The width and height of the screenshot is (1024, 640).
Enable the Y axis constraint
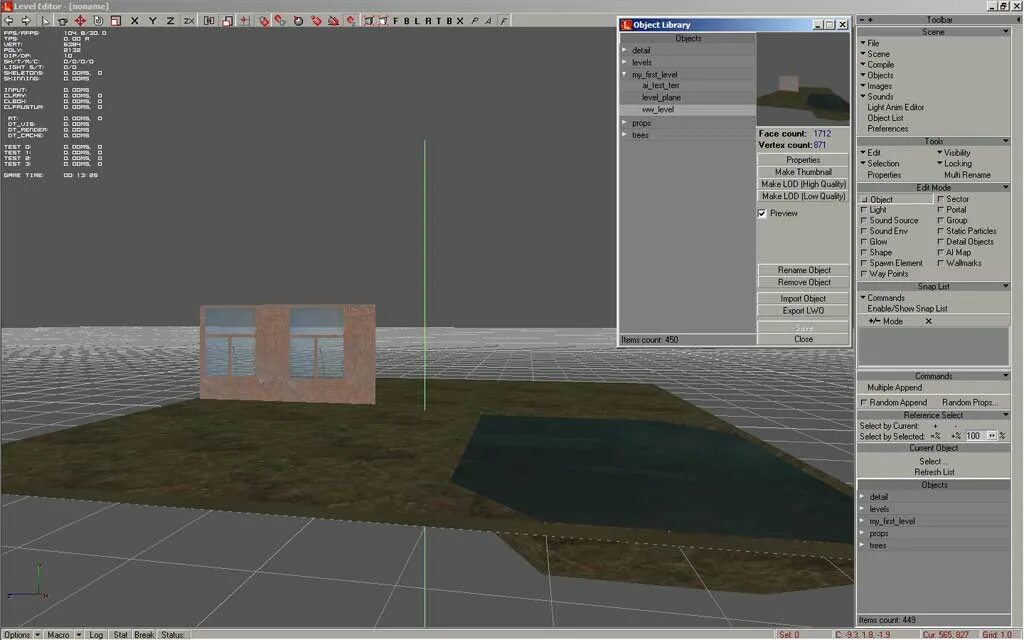(152, 20)
